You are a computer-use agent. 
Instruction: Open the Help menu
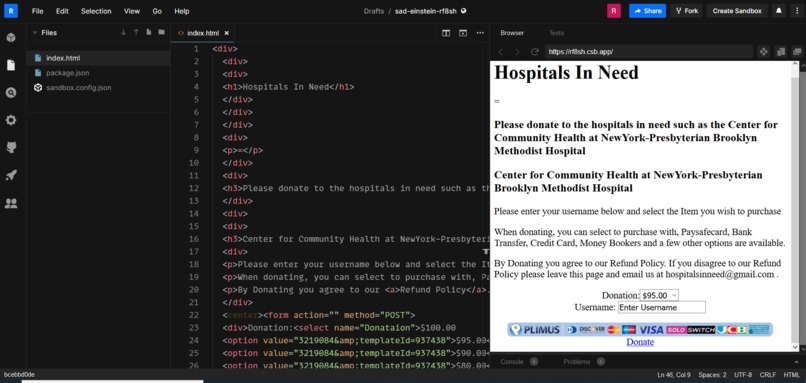coord(181,11)
